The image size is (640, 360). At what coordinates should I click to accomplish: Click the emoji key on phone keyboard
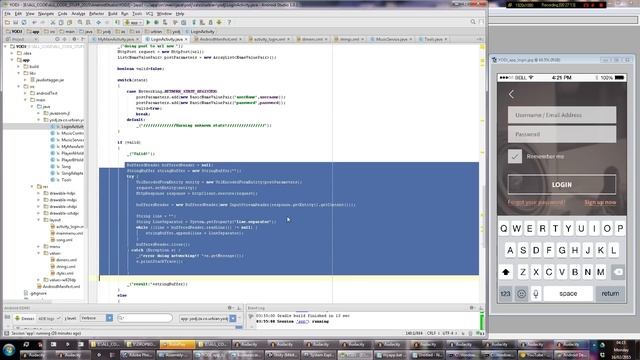[x=521, y=293]
